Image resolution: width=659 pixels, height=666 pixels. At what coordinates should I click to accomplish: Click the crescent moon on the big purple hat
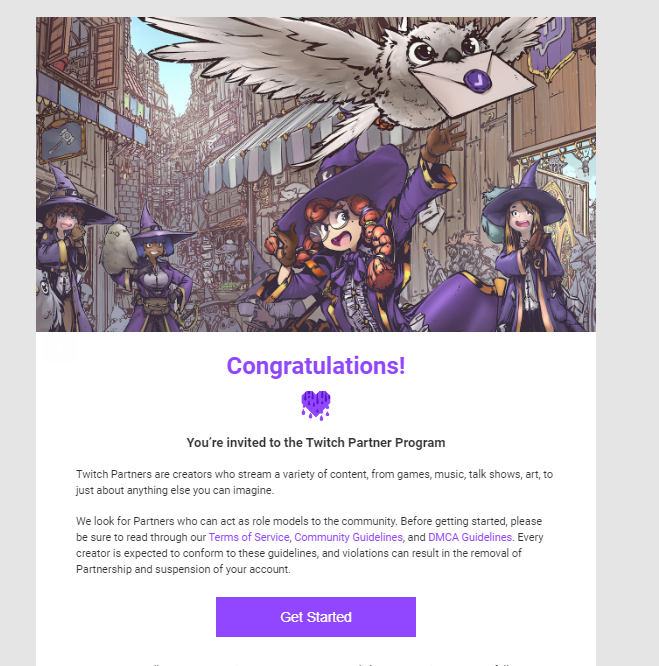[329, 174]
